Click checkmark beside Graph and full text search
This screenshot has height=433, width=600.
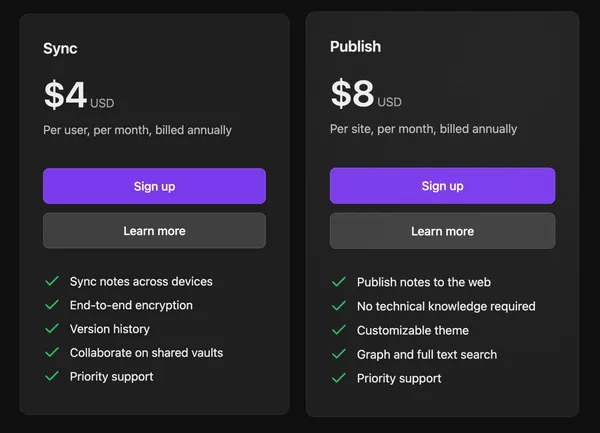[x=339, y=354]
